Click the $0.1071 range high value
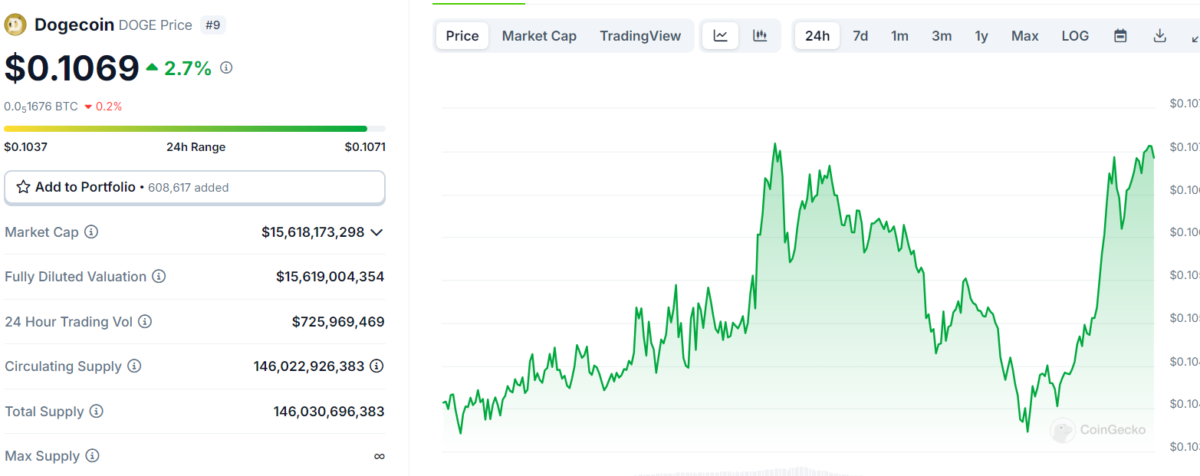1200x476 pixels. [365, 147]
